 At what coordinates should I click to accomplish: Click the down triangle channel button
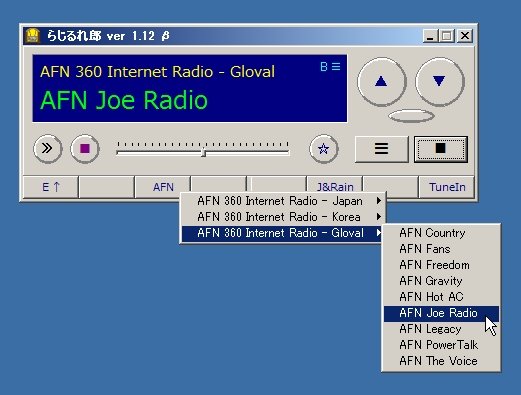pyautogui.click(x=440, y=82)
